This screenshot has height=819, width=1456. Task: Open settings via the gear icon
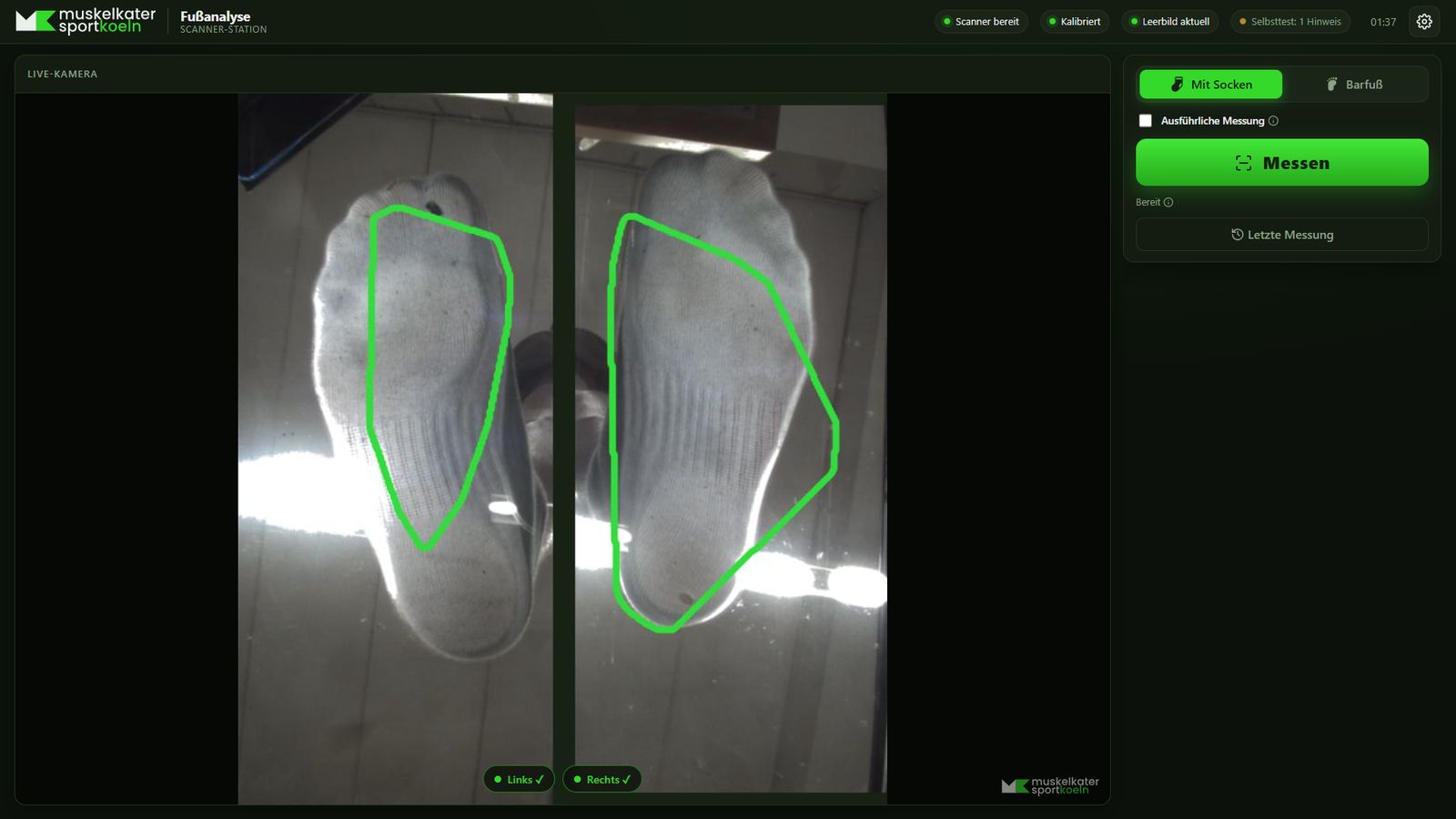(1424, 21)
